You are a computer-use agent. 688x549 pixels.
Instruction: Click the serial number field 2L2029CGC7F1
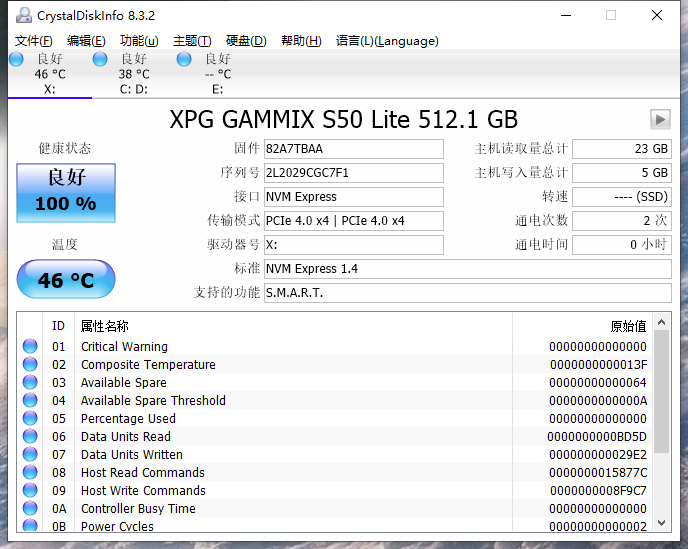[x=354, y=173]
